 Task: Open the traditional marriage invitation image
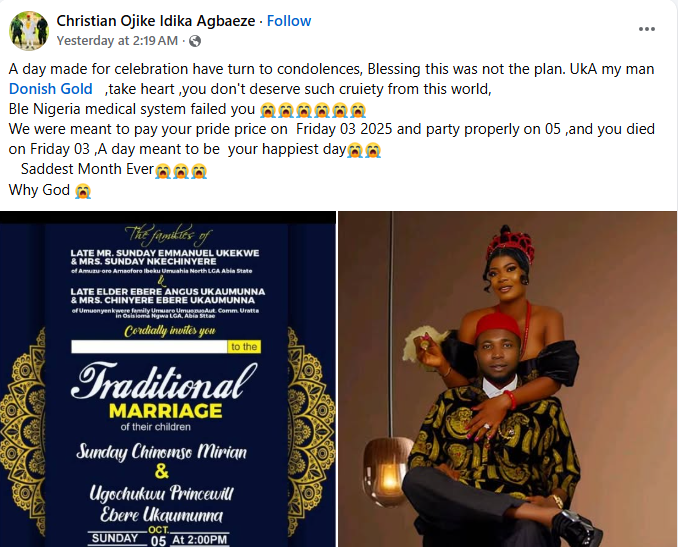168,379
